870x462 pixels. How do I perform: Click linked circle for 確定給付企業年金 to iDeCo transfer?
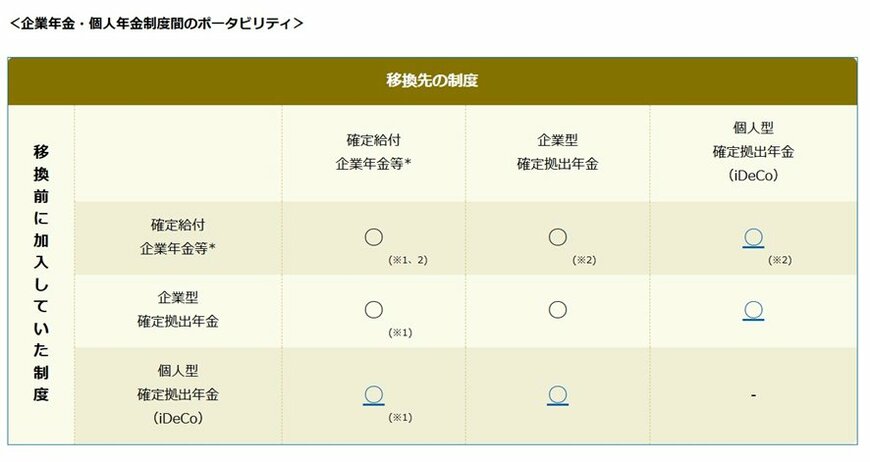[x=753, y=237]
